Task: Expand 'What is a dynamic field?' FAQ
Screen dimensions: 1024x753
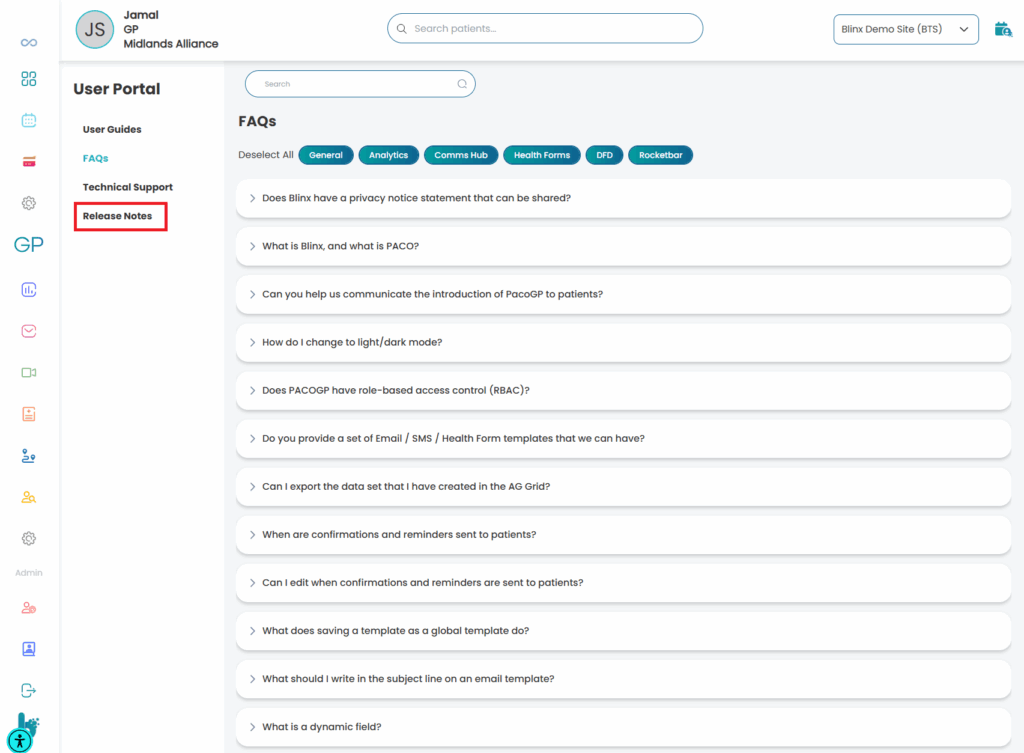Action: [x=624, y=727]
